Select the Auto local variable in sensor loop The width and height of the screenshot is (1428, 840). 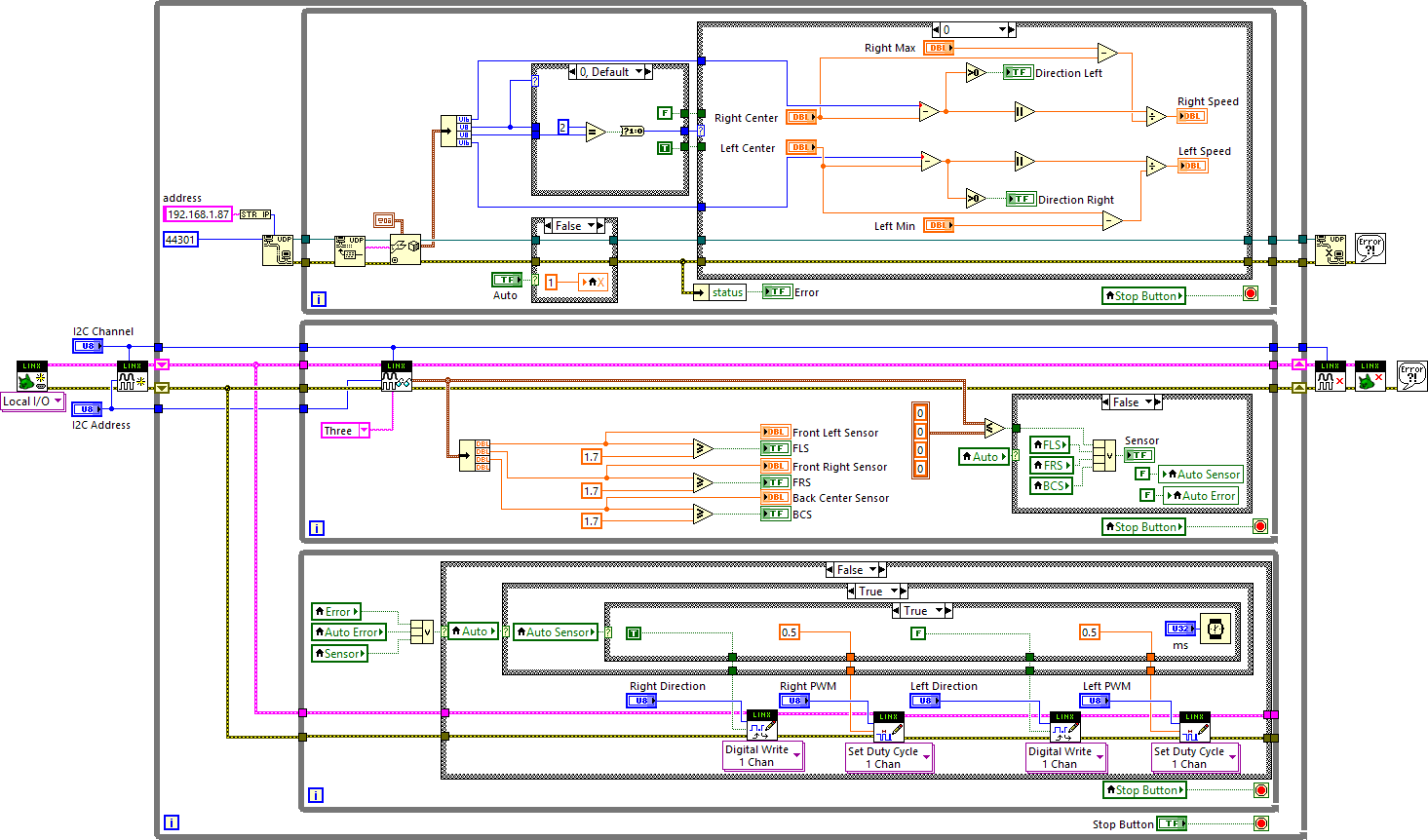click(984, 456)
